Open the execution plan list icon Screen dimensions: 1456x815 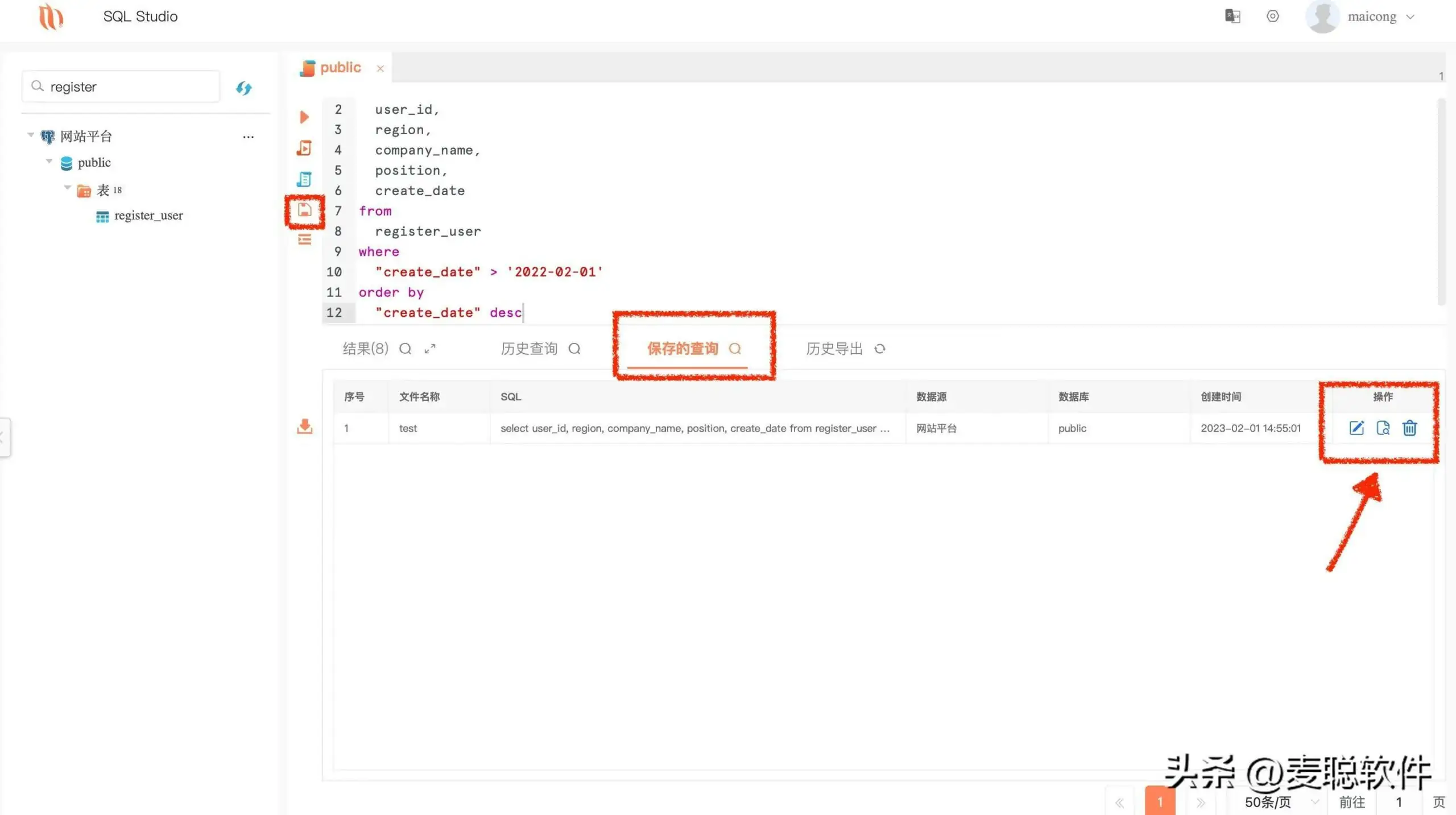point(305,239)
